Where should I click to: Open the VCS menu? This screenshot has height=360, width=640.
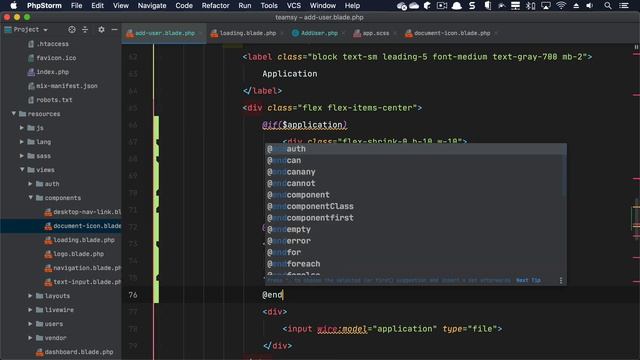tap(293, 6)
